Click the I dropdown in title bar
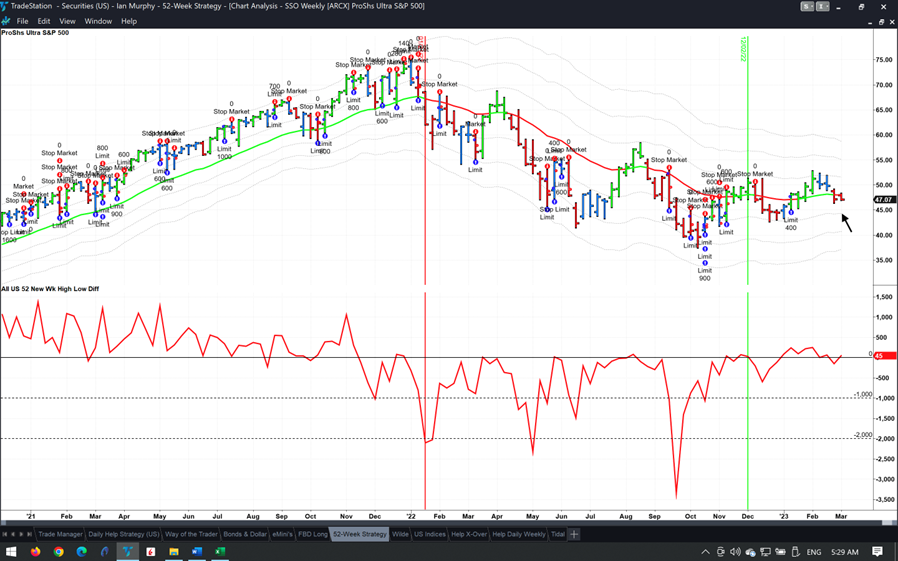 (x=822, y=6)
